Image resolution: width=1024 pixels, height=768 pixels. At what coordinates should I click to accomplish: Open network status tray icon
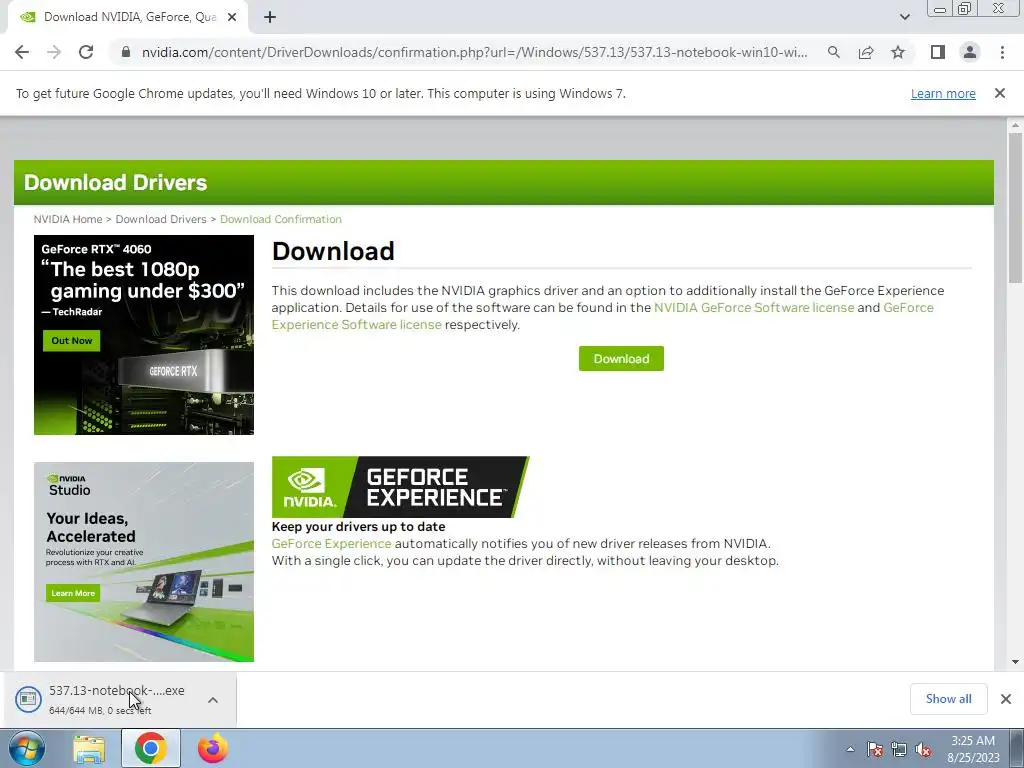(x=899, y=750)
